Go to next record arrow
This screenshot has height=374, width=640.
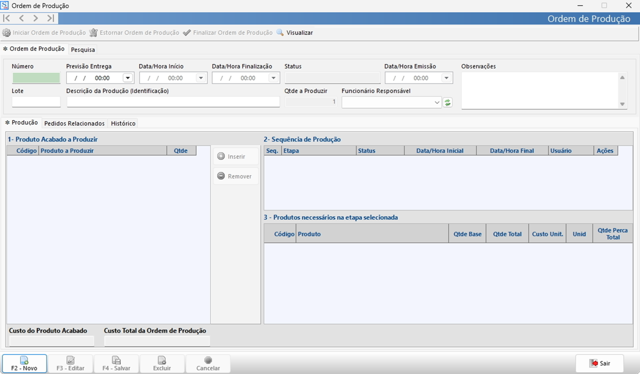(36, 18)
